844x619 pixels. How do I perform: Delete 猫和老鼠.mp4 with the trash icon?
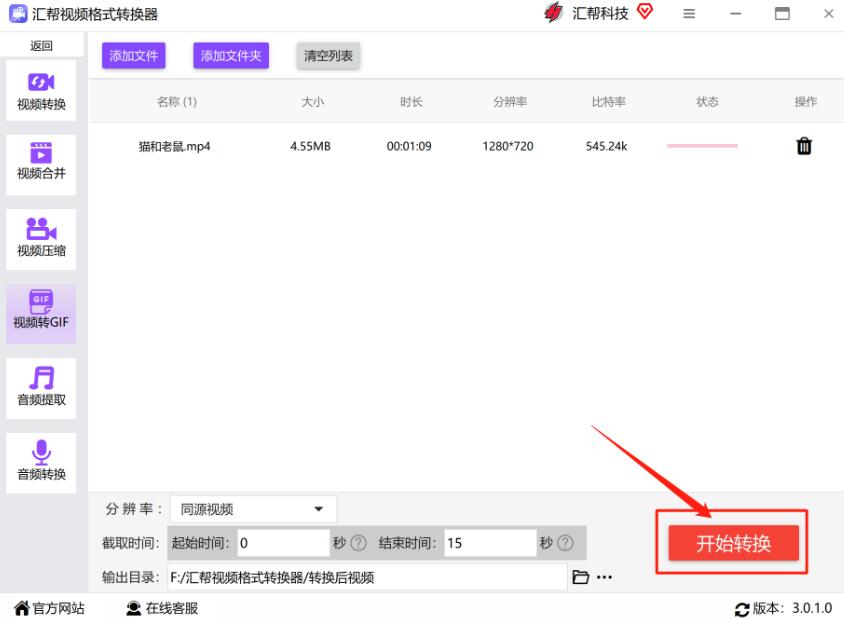click(803, 146)
